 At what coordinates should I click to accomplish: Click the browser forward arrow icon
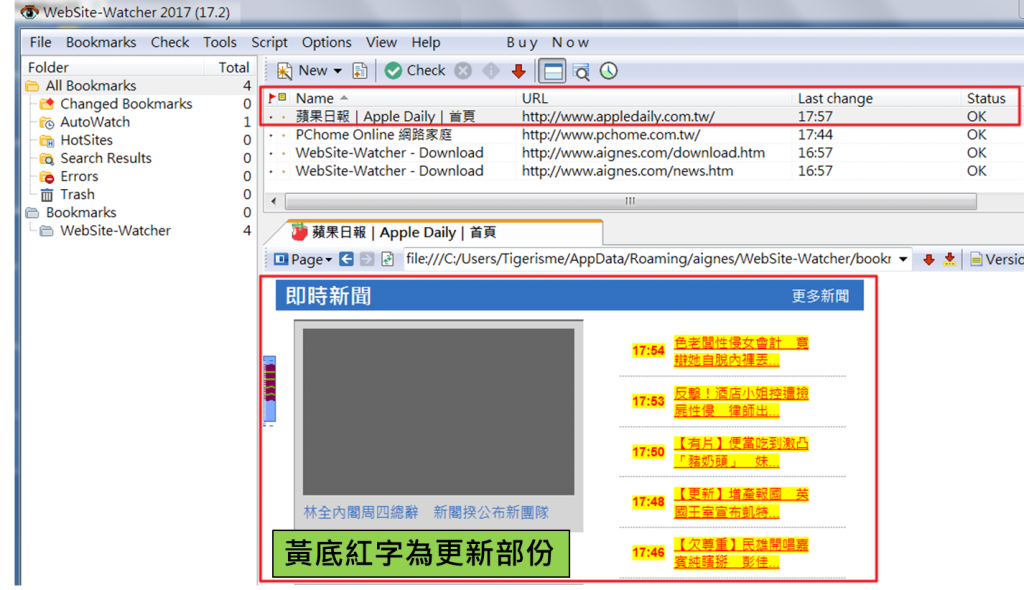point(367,259)
